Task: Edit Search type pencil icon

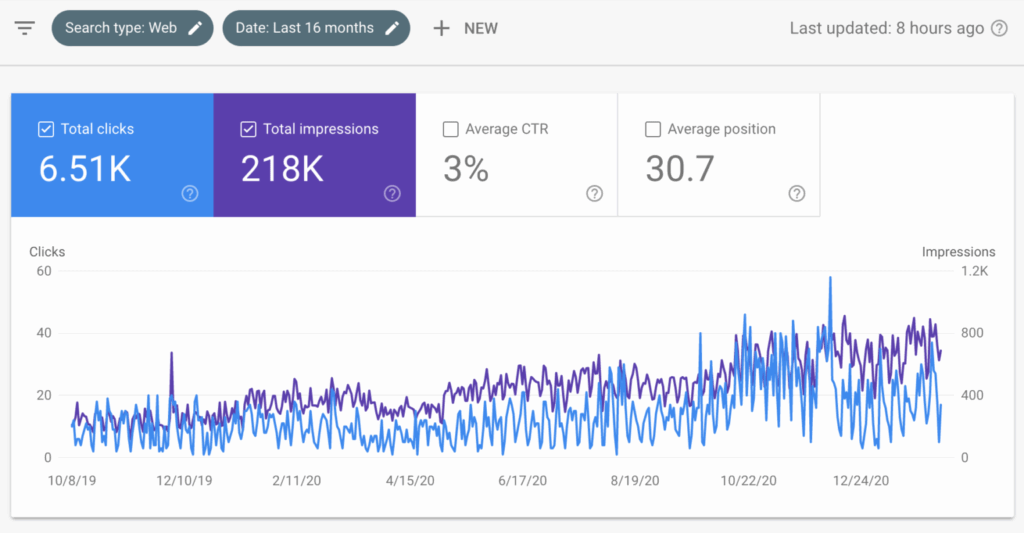Action: 195,28
